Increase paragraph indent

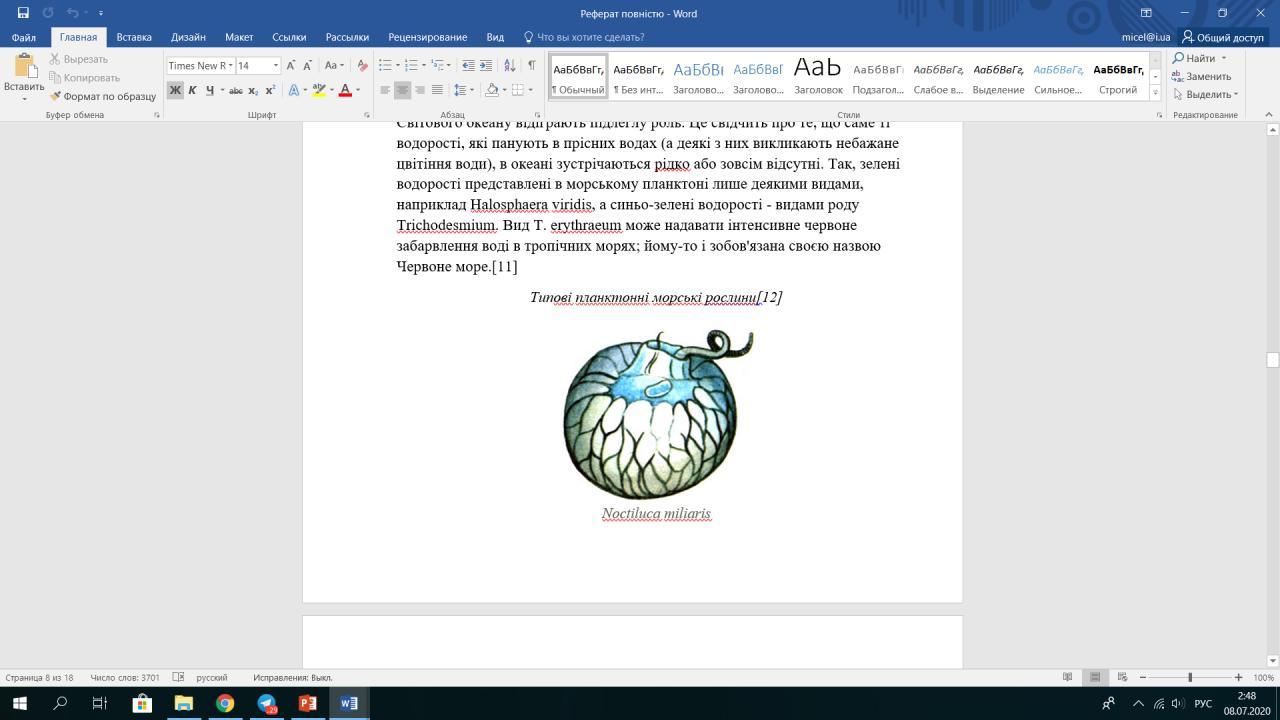(x=485, y=65)
